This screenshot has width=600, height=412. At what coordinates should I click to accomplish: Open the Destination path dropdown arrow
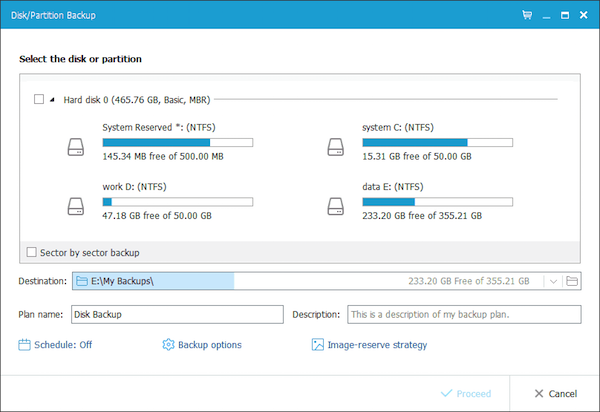point(553,282)
